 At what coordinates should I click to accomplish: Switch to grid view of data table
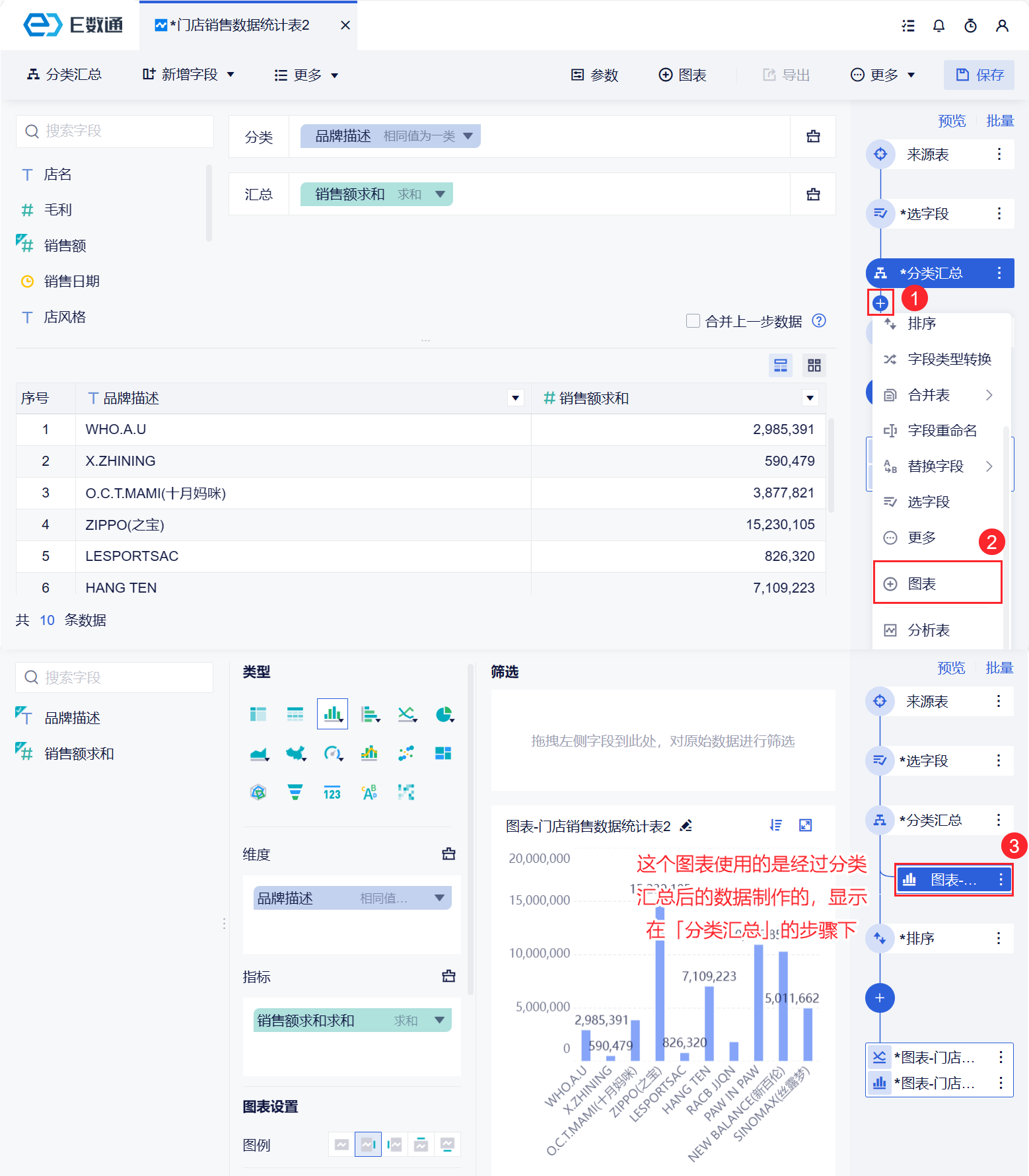pyautogui.click(x=814, y=365)
